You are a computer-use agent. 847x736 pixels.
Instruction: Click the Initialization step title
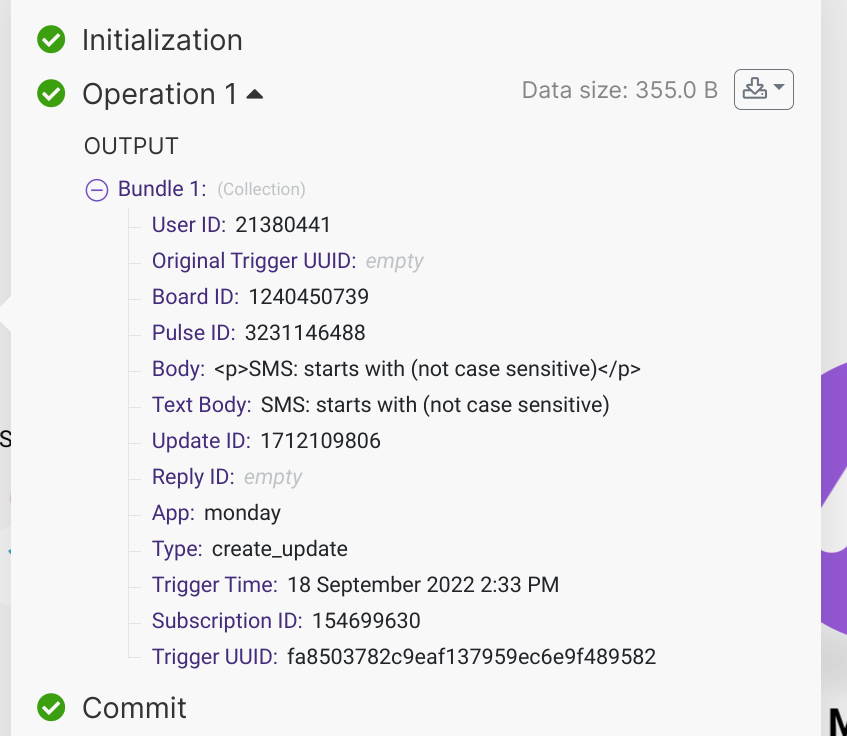tap(162, 40)
